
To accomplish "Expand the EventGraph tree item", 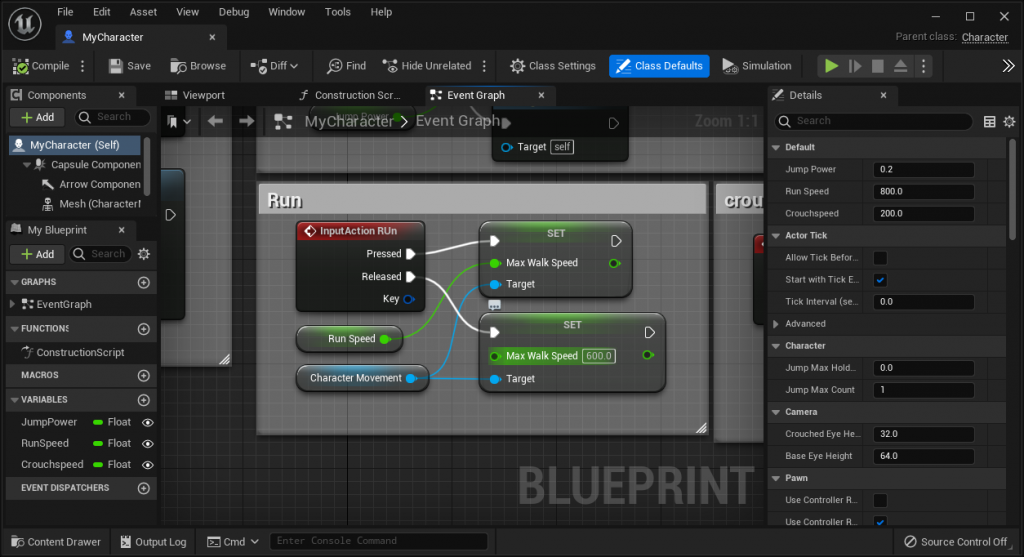I will click(12, 304).
